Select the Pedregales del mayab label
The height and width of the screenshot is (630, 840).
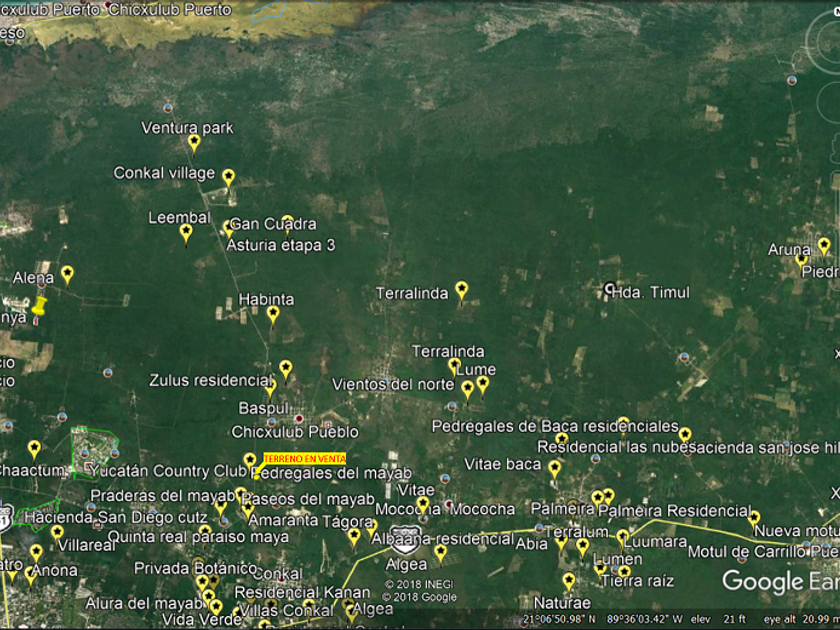[x=332, y=473]
